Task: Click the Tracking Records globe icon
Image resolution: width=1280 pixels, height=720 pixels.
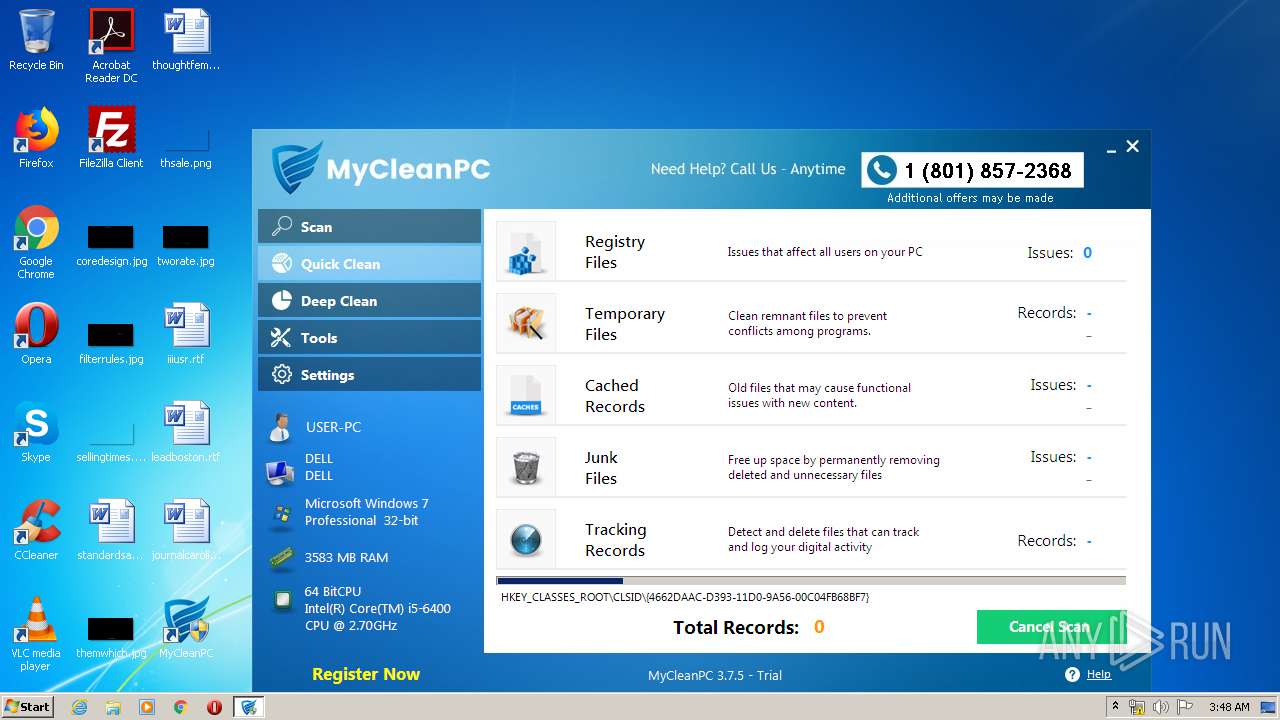Action: click(x=526, y=539)
